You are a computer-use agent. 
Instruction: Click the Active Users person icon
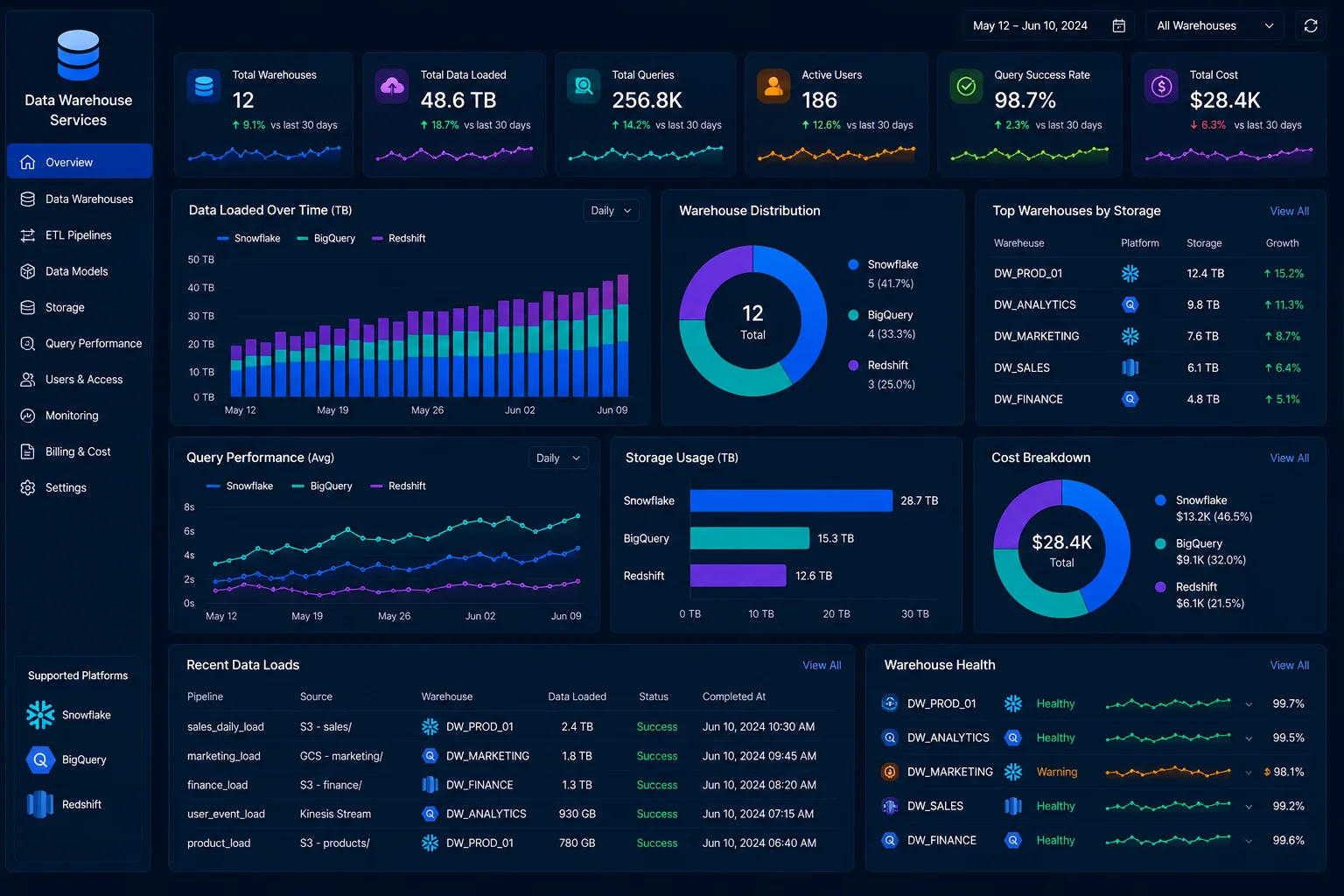point(773,86)
